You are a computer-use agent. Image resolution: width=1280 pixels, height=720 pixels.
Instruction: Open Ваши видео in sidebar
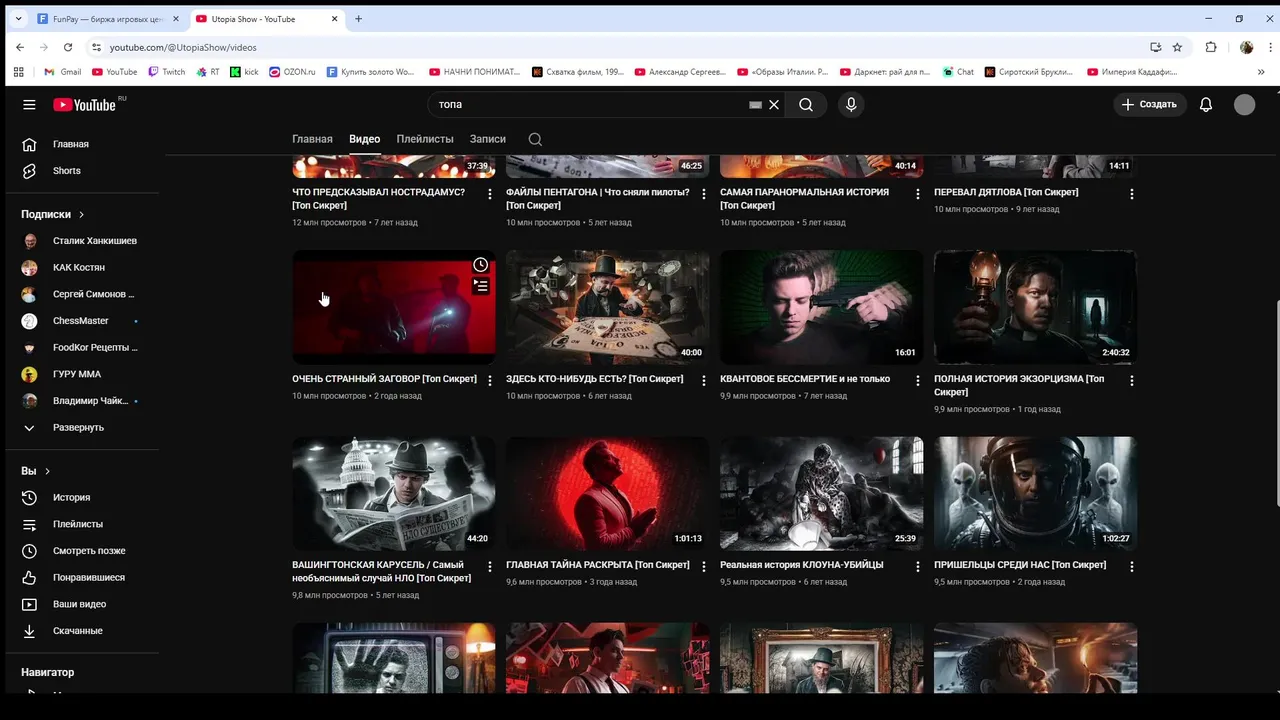click(x=80, y=604)
